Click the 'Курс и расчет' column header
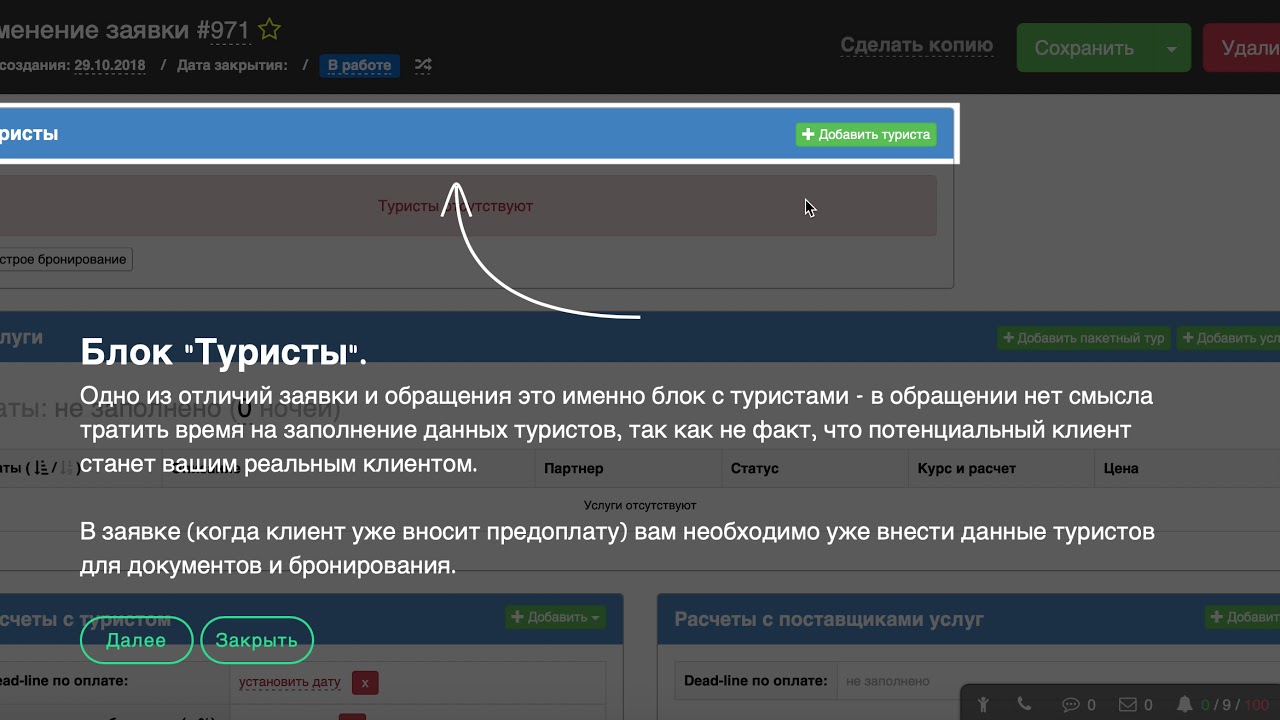 [x=966, y=468]
